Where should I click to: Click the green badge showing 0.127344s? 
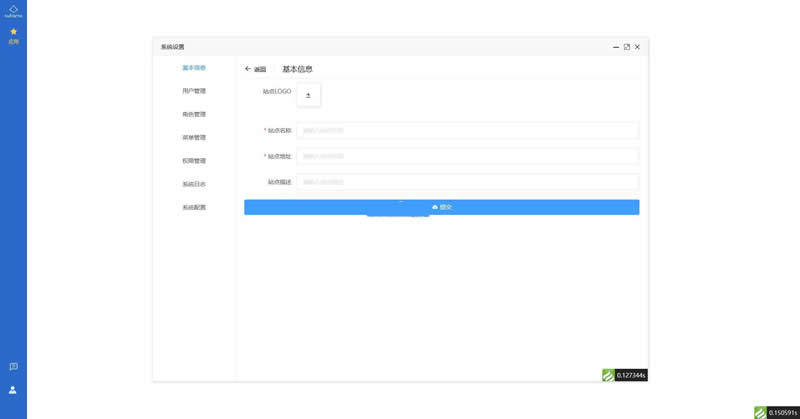pos(624,375)
